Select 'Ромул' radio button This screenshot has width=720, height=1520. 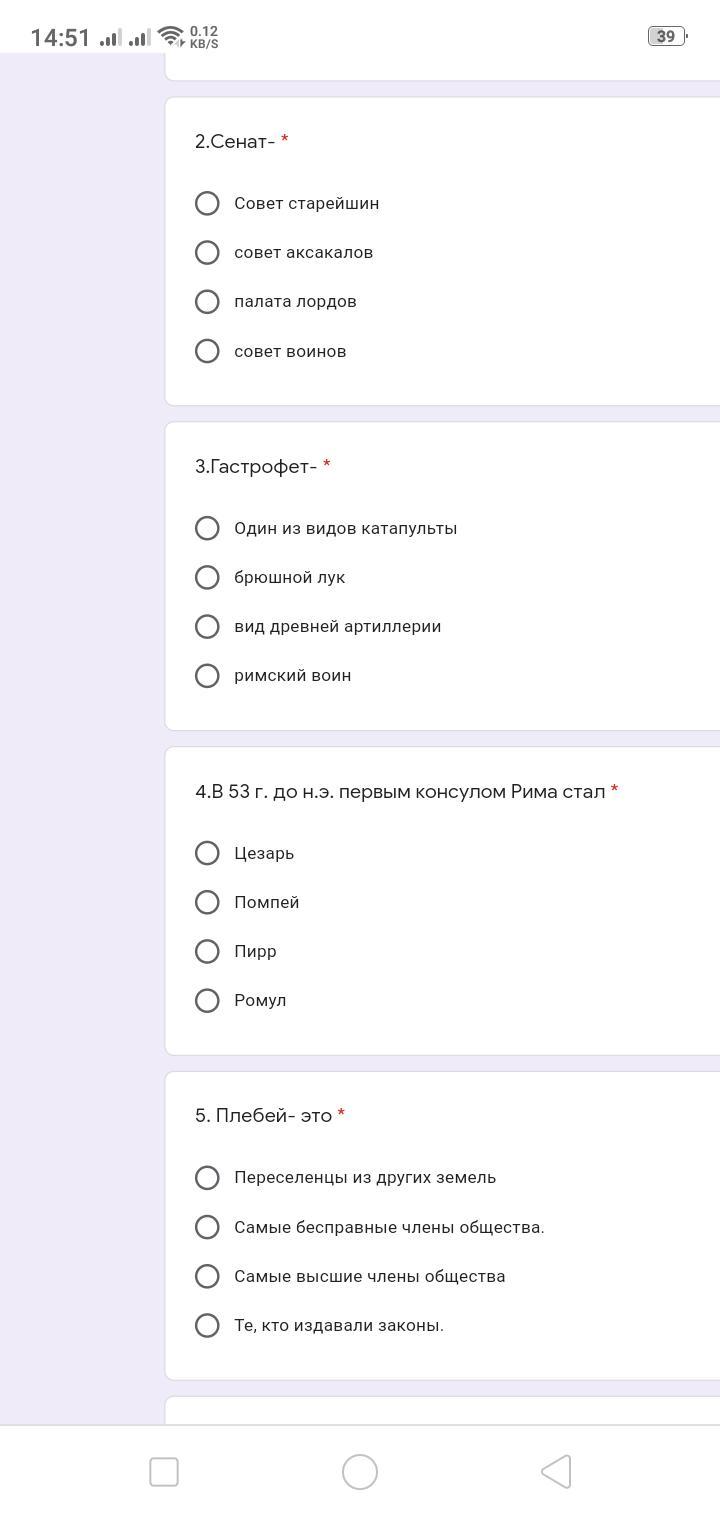(x=207, y=1001)
